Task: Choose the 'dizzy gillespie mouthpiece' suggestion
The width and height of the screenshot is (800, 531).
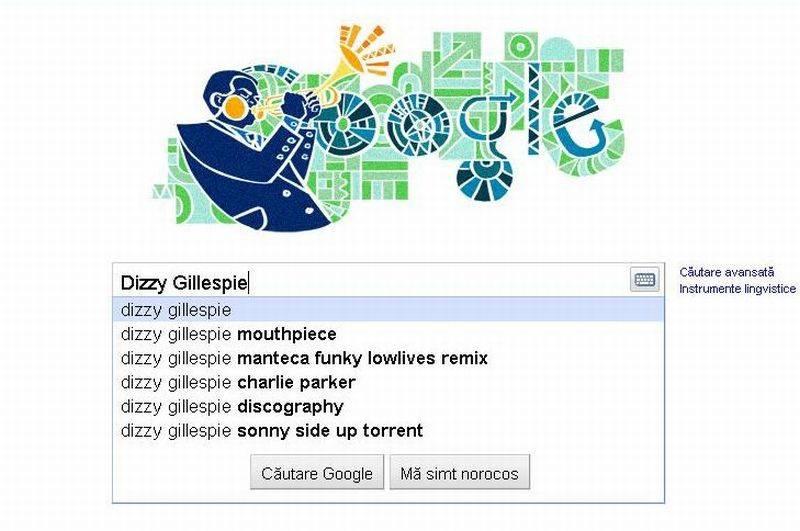Action: (228, 334)
